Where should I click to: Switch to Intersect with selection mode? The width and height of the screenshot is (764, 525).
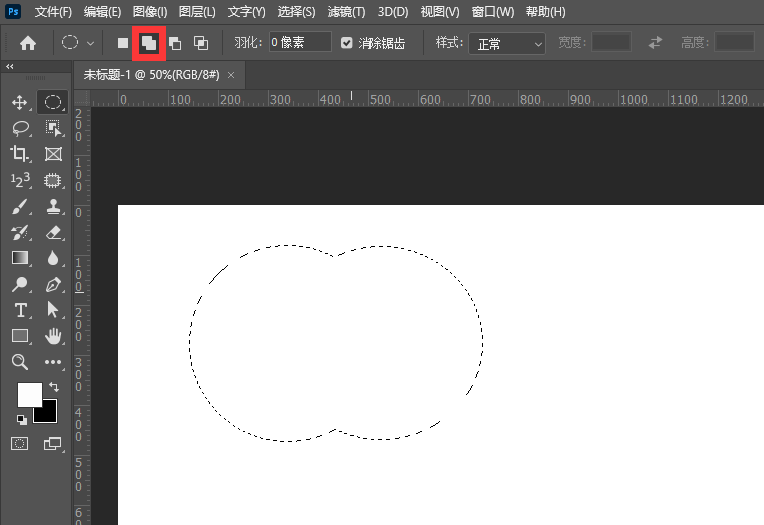click(201, 43)
